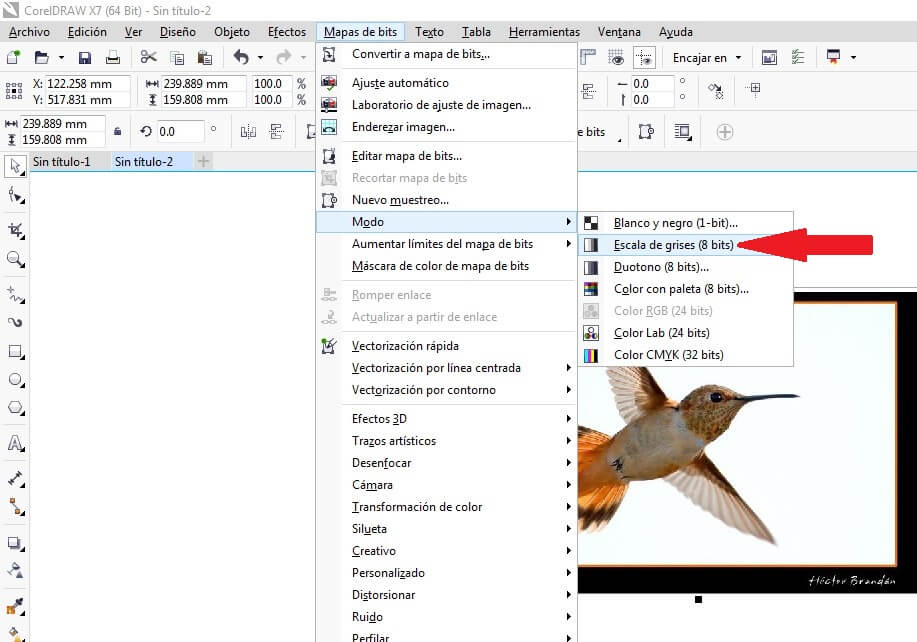Open the Herramientas menu
Viewport: 917px width, 642px height.
click(544, 32)
